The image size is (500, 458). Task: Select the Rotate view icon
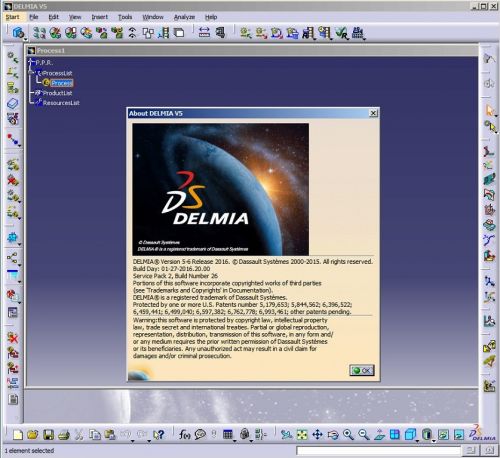333,434
